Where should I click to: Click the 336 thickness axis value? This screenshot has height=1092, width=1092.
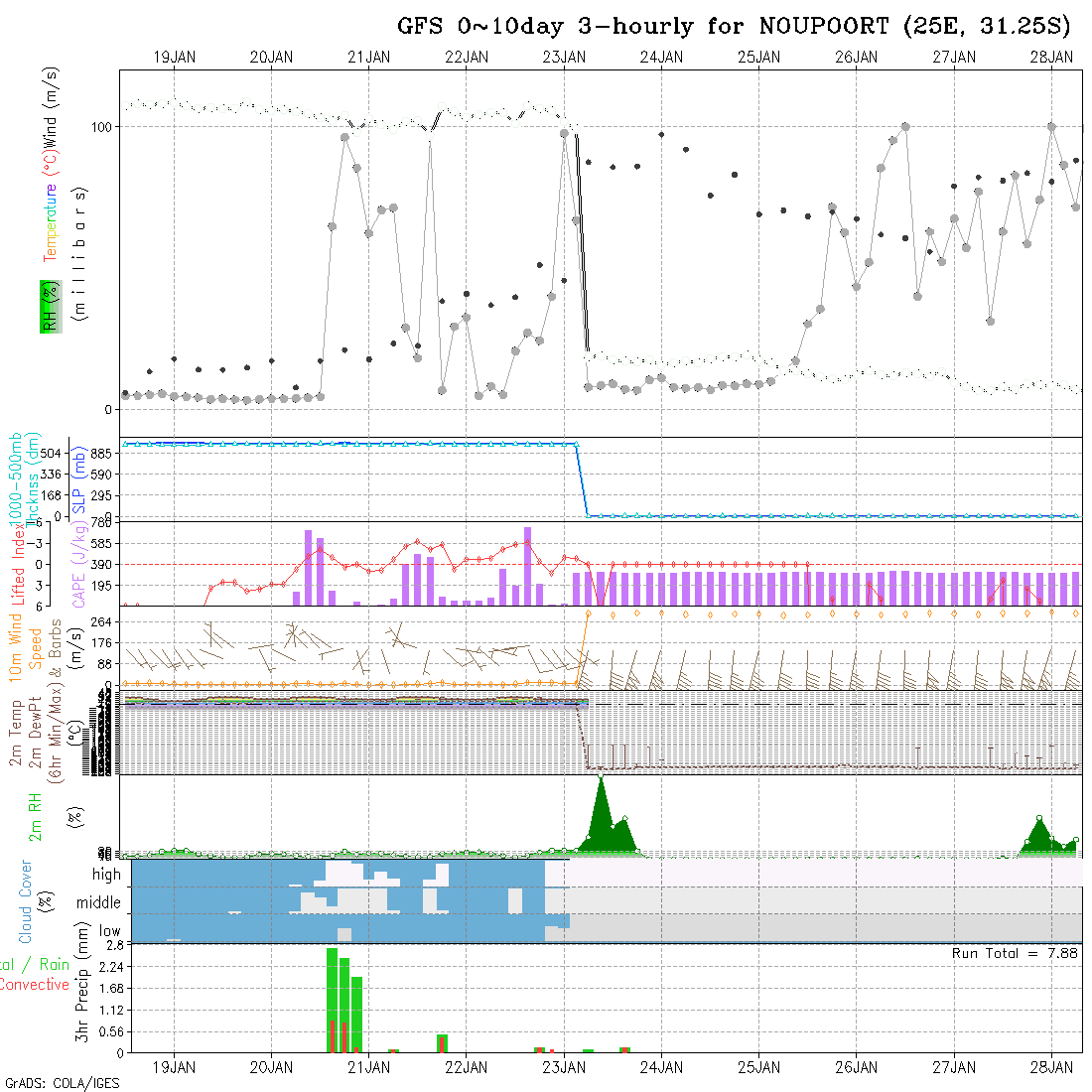pyautogui.click(x=51, y=475)
